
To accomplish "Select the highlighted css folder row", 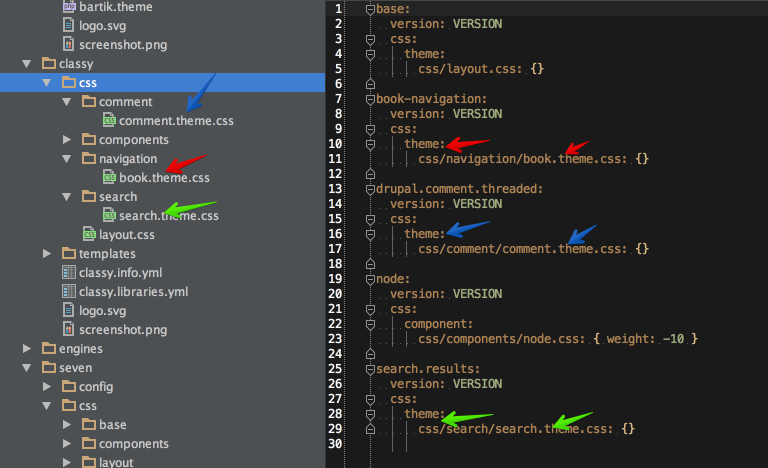I will pyautogui.click(x=163, y=82).
